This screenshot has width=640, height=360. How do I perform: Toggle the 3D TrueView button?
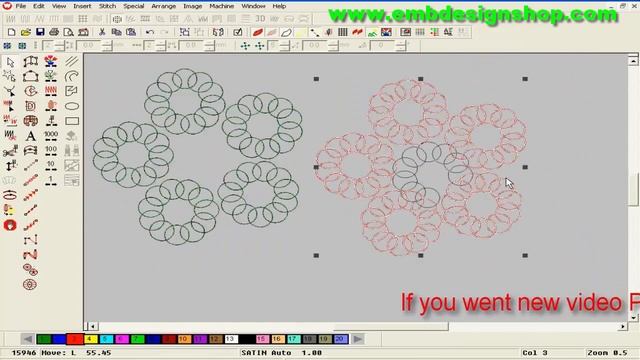(260, 18)
